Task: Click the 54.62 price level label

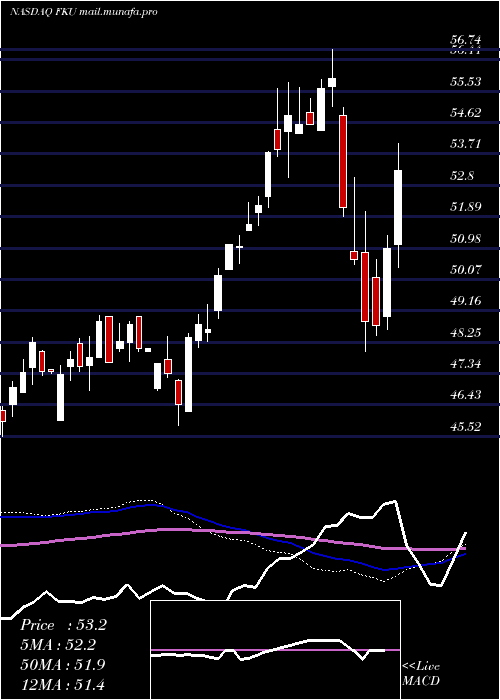Action: 466,112
